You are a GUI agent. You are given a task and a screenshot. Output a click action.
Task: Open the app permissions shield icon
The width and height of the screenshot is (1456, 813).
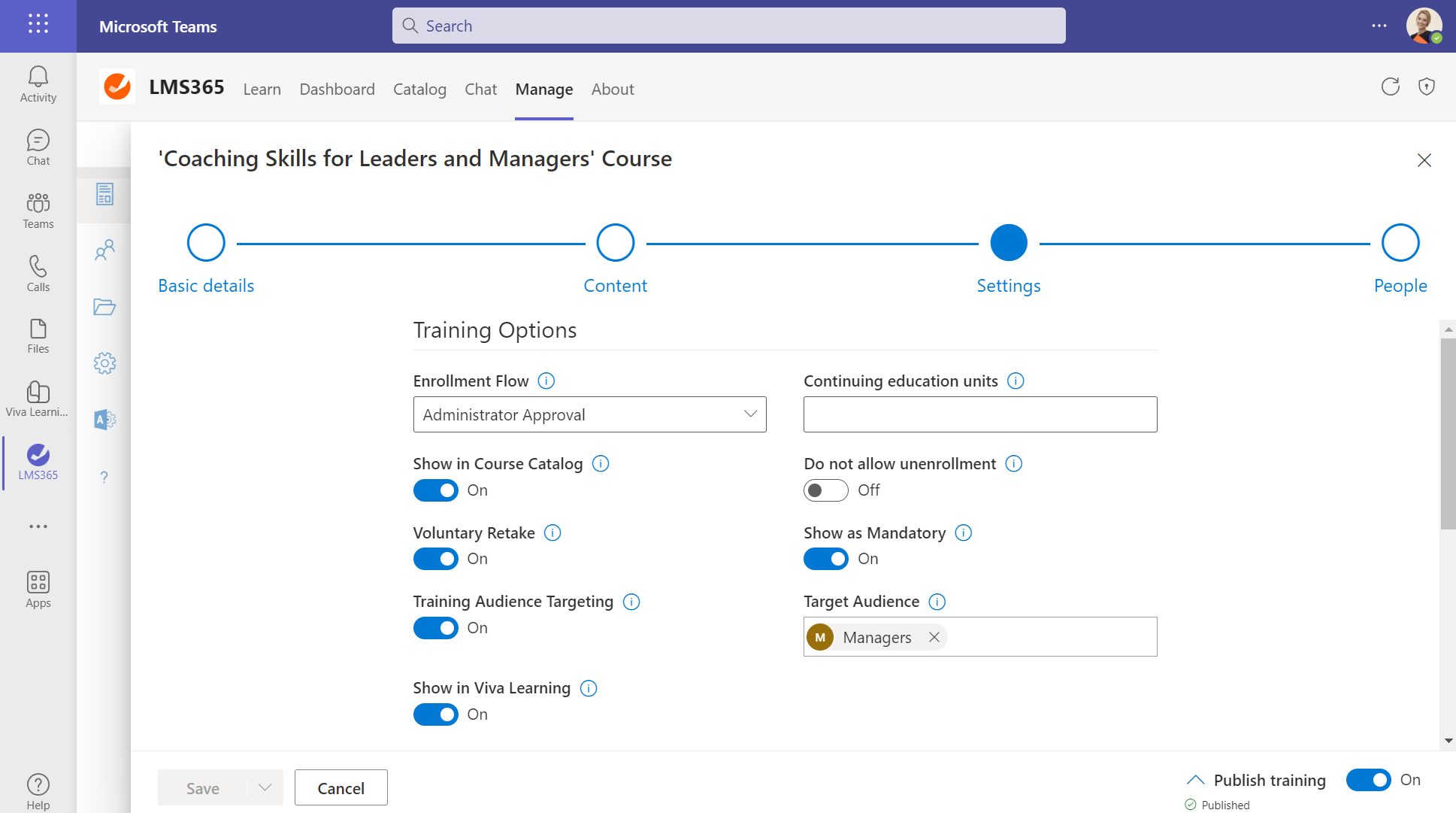click(1427, 86)
